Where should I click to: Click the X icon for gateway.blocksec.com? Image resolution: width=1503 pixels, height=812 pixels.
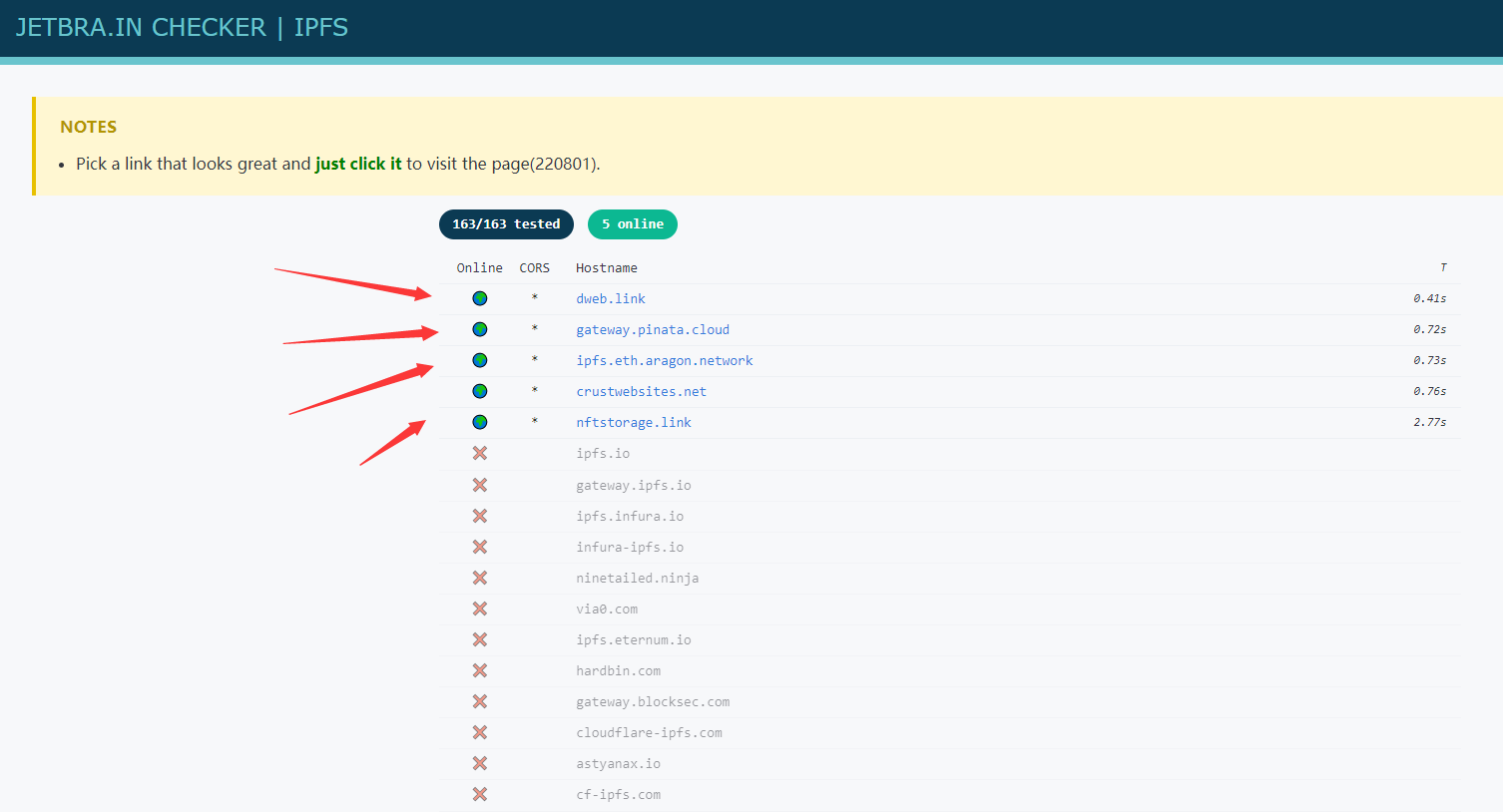pyautogui.click(x=480, y=701)
